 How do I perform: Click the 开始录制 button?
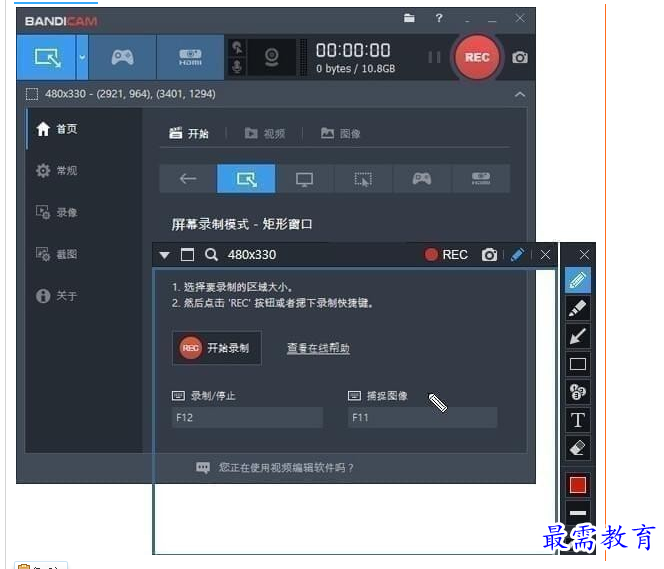pos(217,348)
